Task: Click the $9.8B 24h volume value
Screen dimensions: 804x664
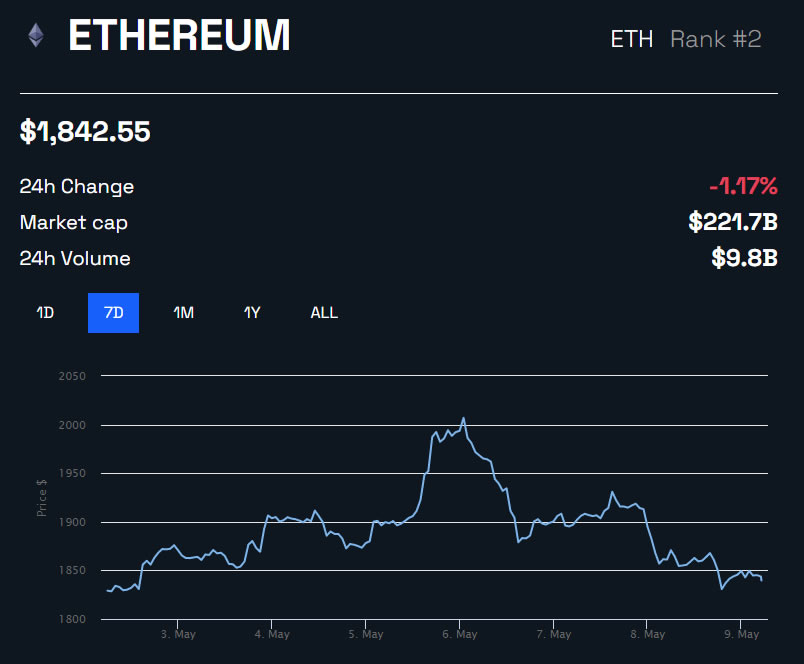Action: click(x=744, y=258)
